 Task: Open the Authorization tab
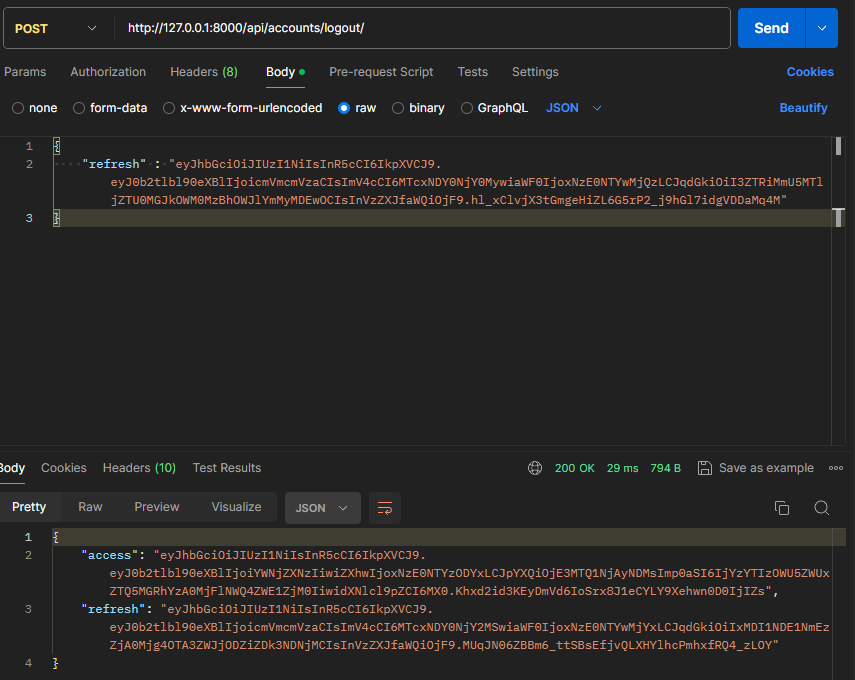pyautogui.click(x=108, y=72)
